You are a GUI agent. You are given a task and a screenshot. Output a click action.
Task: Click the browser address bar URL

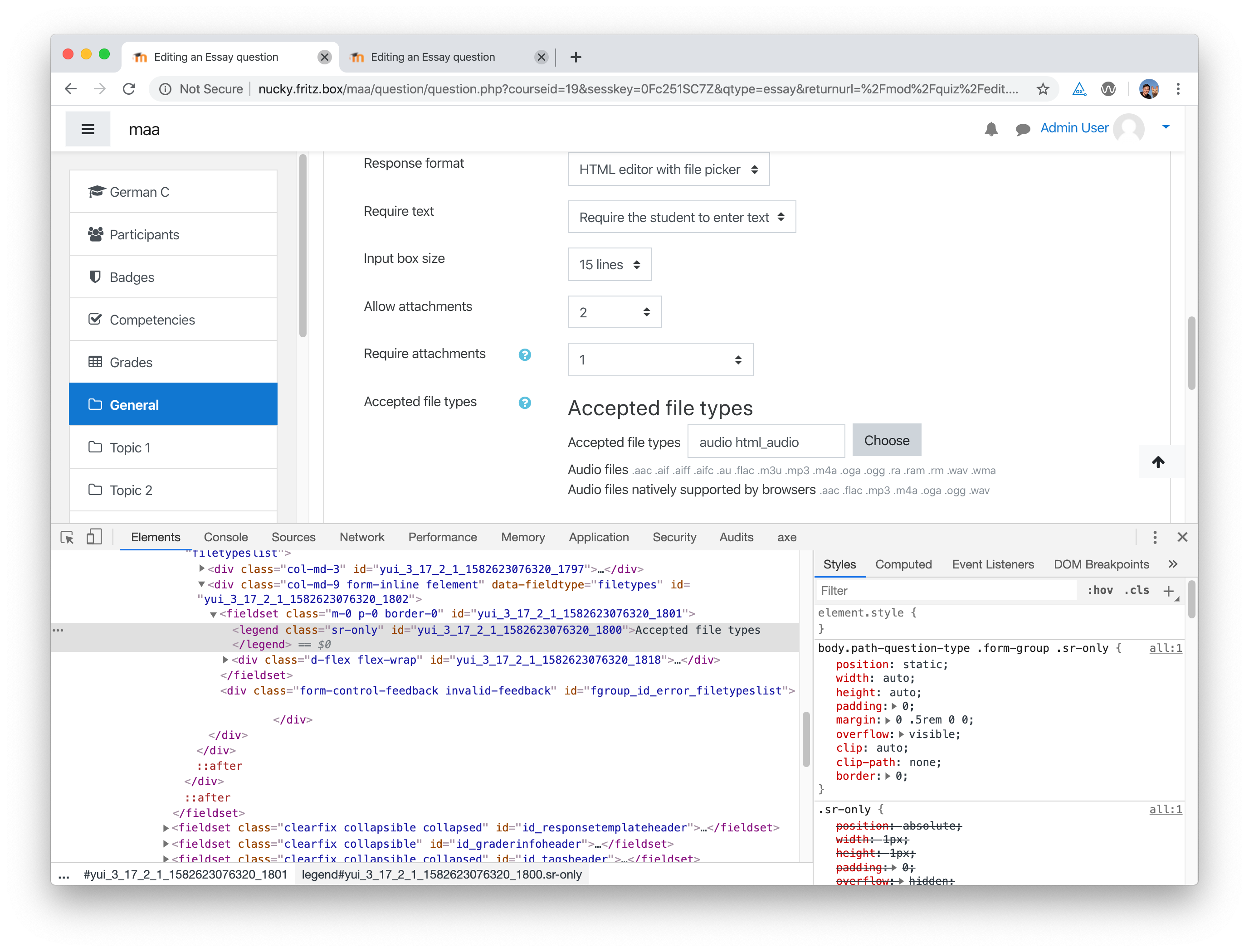point(638,89)
